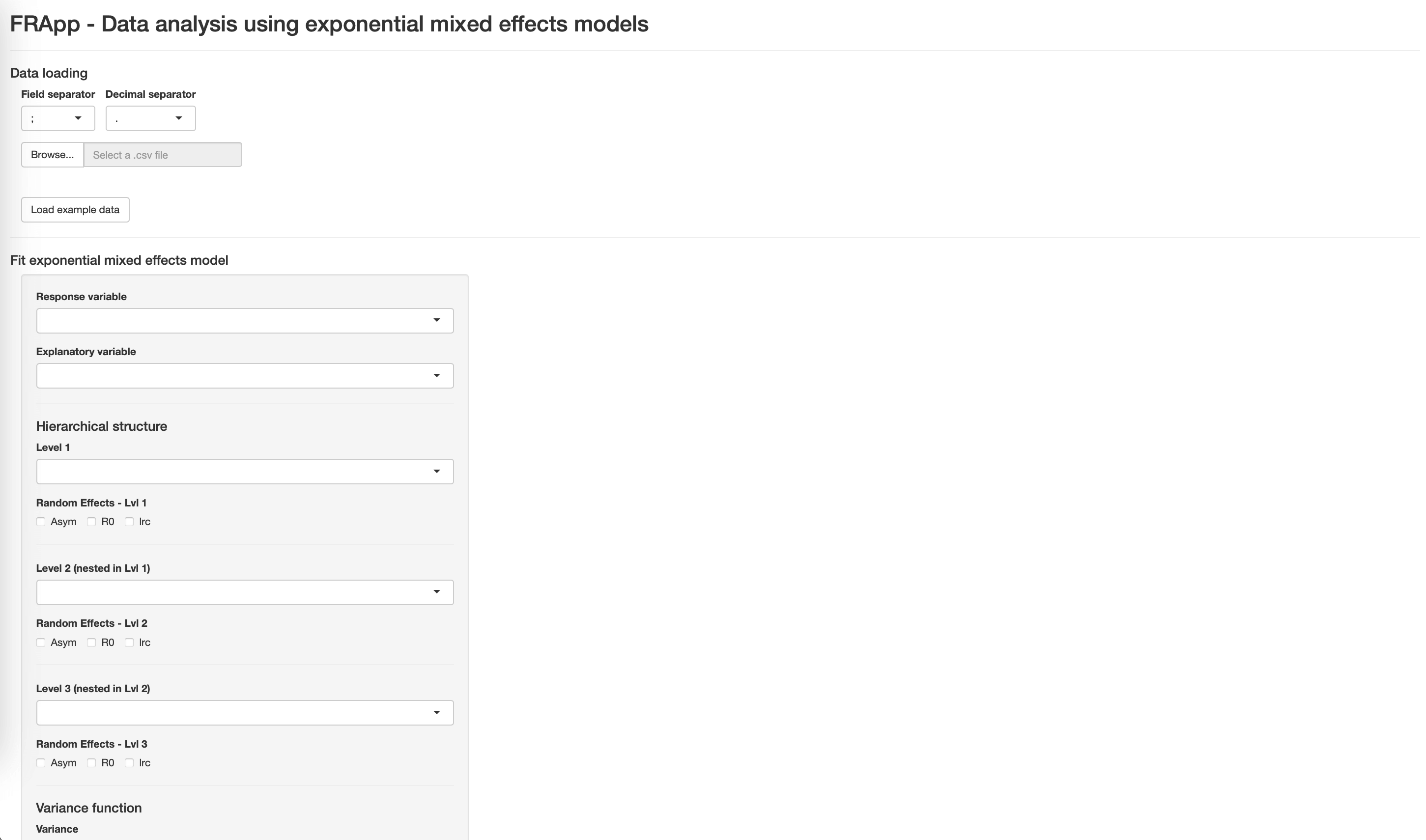Viewport: 1426px width, 840px height.
Task: Enable the R0 checkbox for Level 2
Action: (x=92, y=642)
